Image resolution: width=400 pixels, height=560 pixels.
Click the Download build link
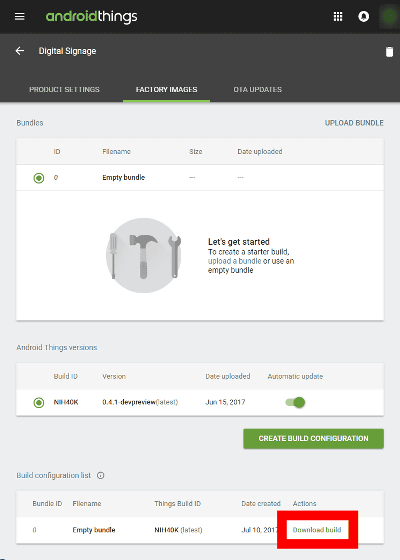click(317, 530)
